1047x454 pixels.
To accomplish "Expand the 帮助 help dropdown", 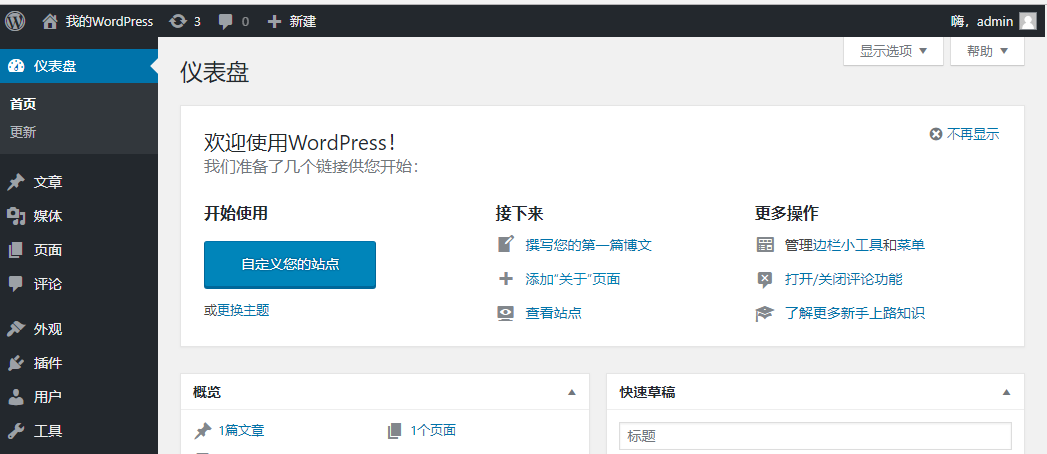I will point(987,51).
